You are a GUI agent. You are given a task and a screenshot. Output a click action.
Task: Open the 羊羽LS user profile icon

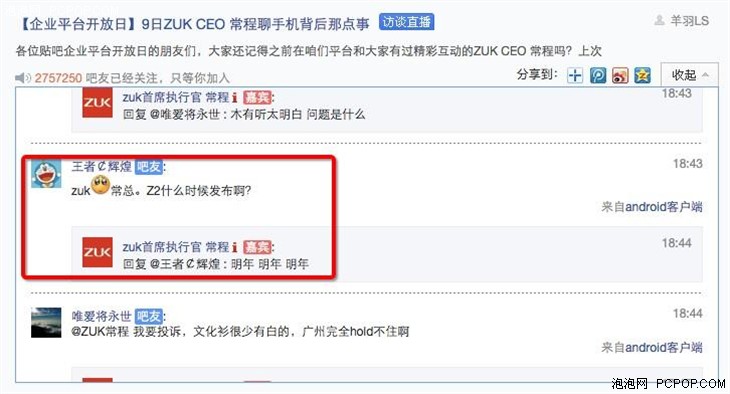coord(659,20)
